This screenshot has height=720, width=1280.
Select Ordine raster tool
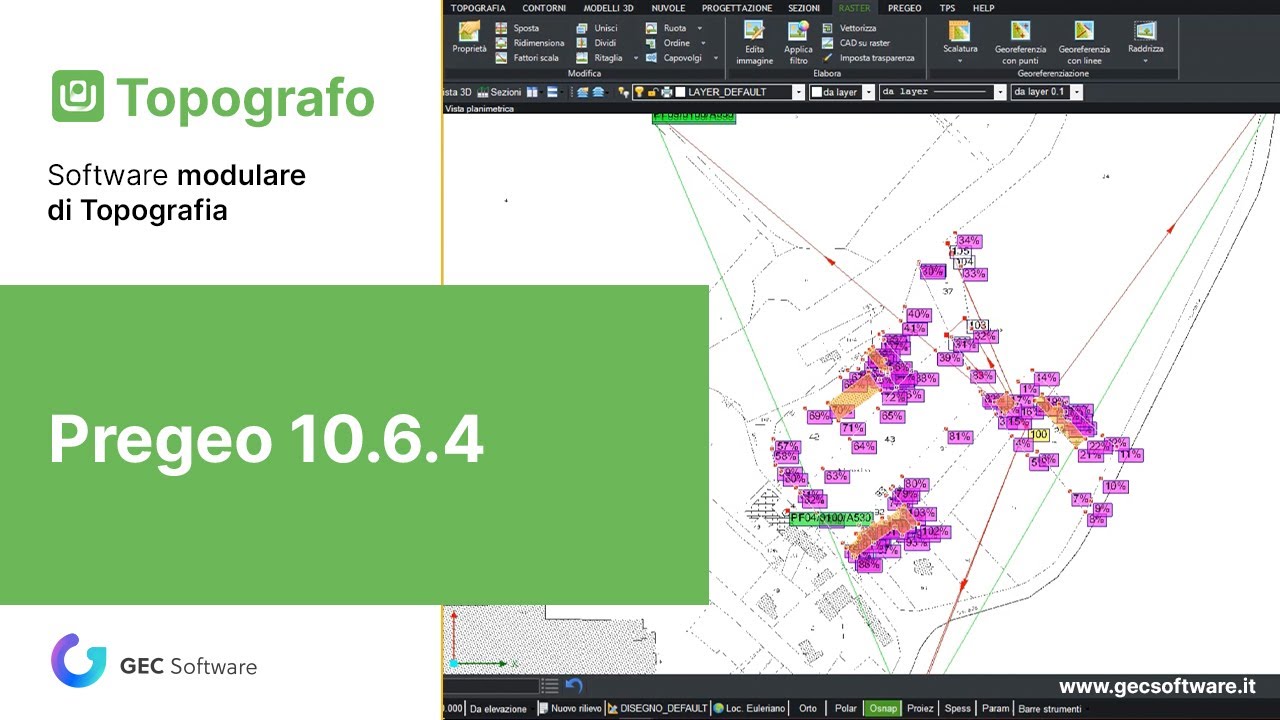tap(668, 43)
